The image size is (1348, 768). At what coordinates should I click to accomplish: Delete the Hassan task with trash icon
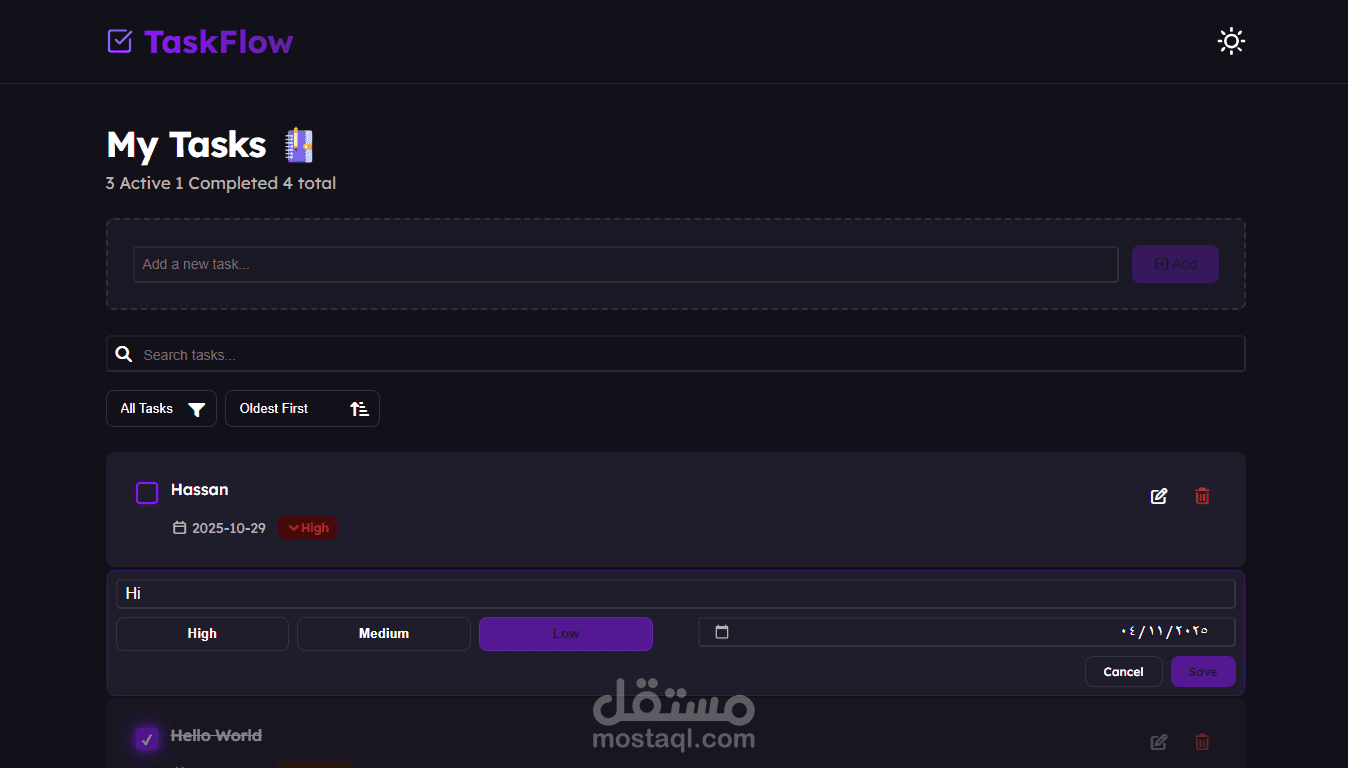coord(1202,496)
